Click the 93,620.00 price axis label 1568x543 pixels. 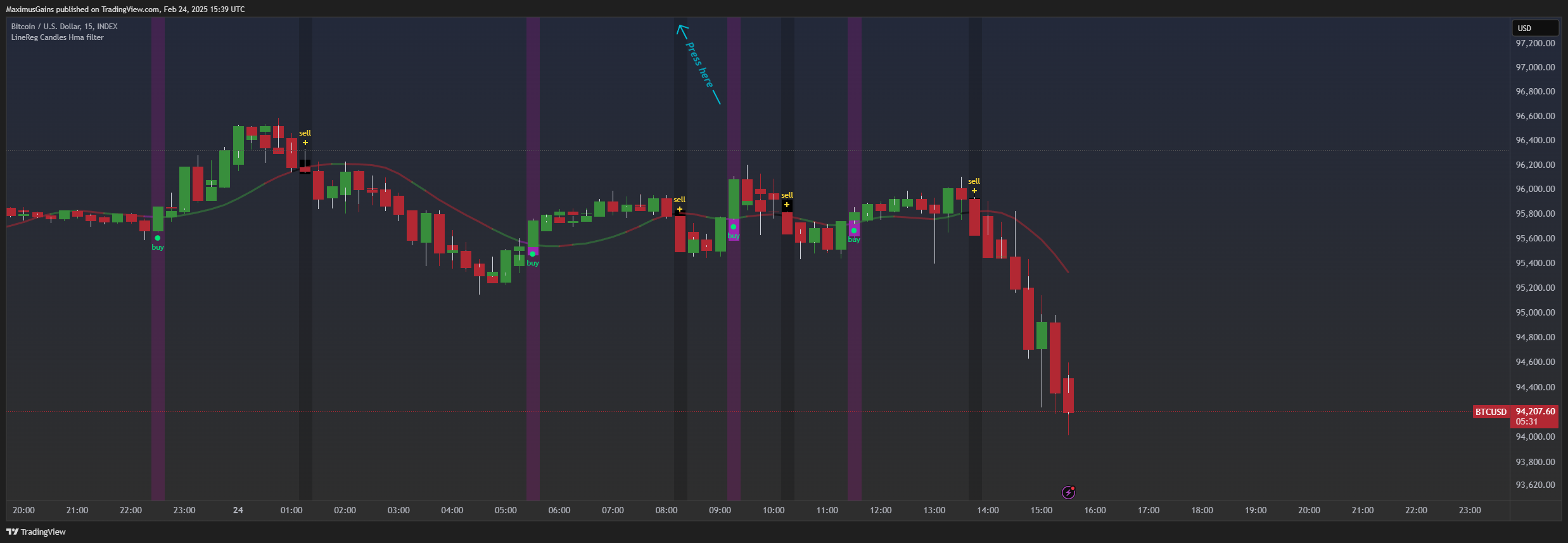pyautogui.click(x=1535, y=485)
